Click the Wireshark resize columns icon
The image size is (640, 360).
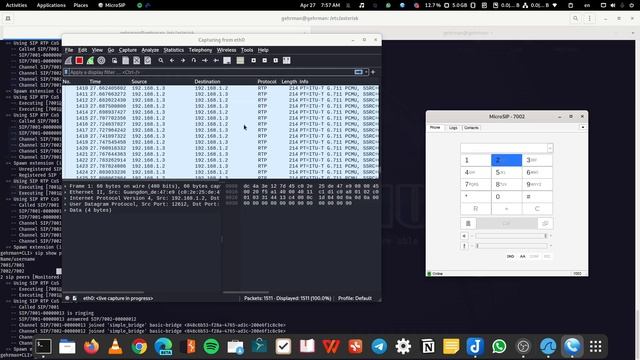pyautogui.click(x=287, y=60)
